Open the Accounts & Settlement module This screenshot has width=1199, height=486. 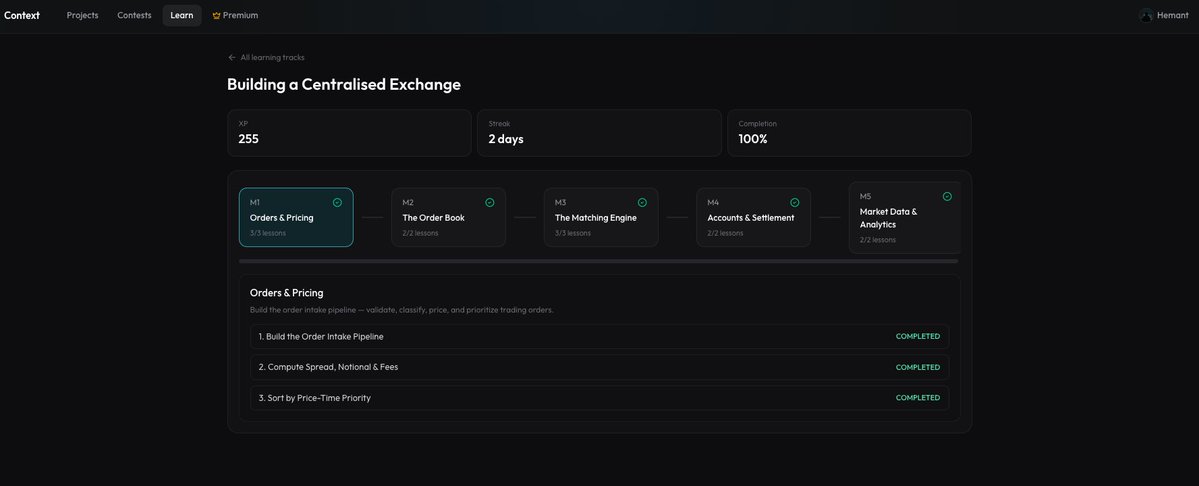[x=753, y=217]
